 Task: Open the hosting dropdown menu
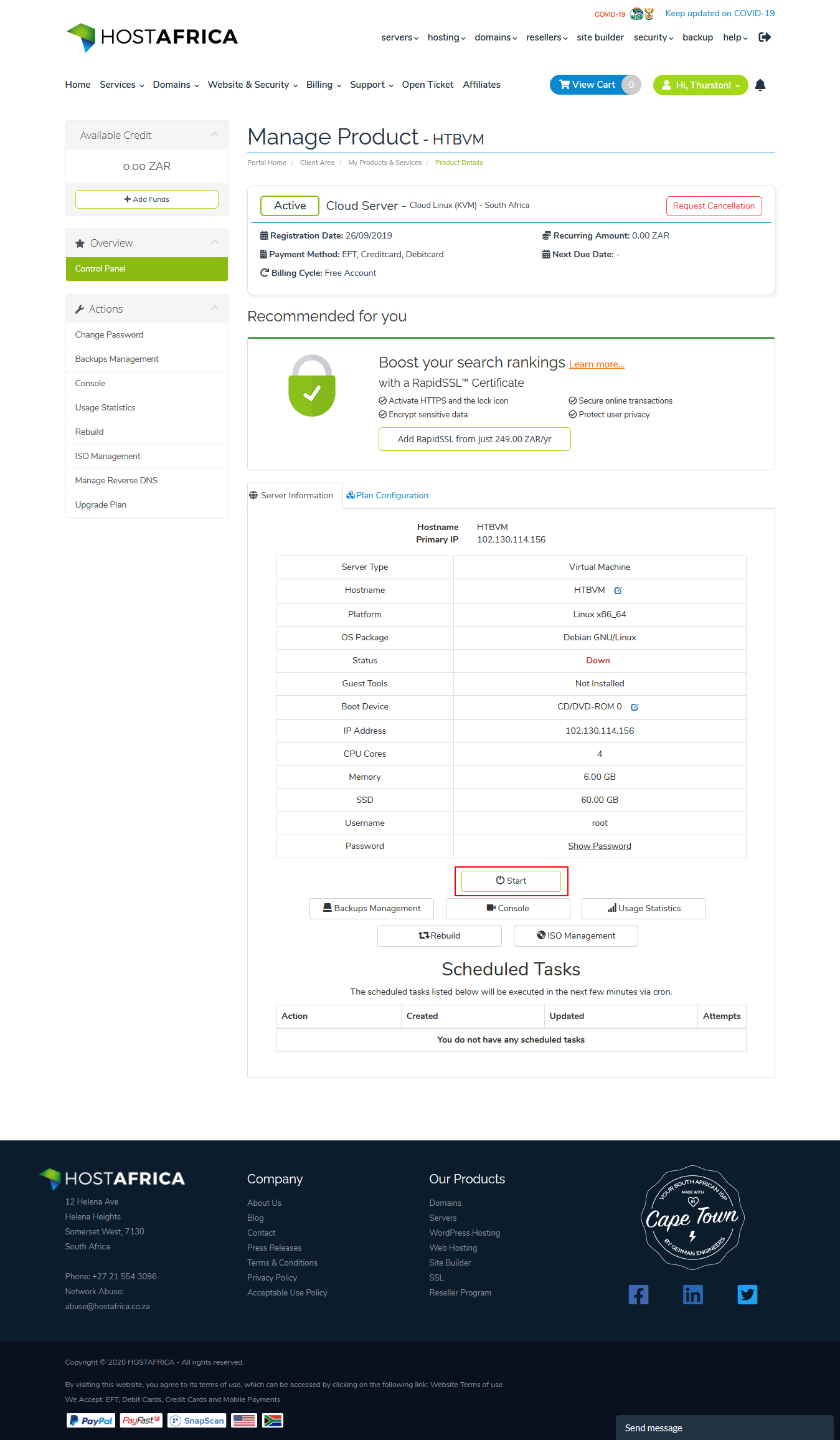[446, 37]
